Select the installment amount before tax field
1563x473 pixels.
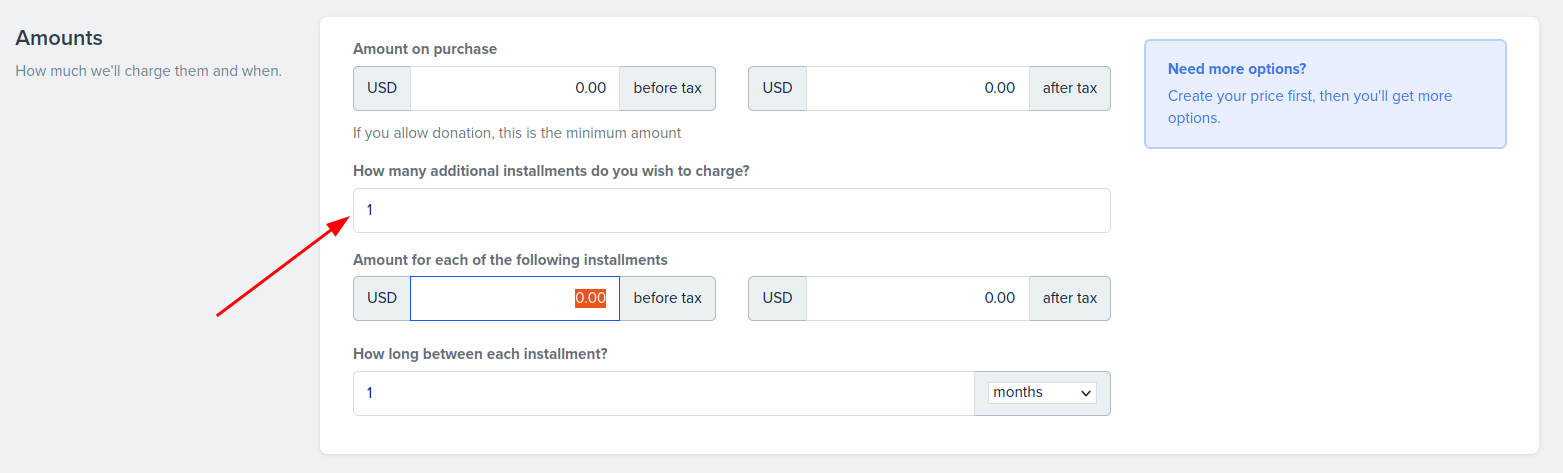point(515,298)
